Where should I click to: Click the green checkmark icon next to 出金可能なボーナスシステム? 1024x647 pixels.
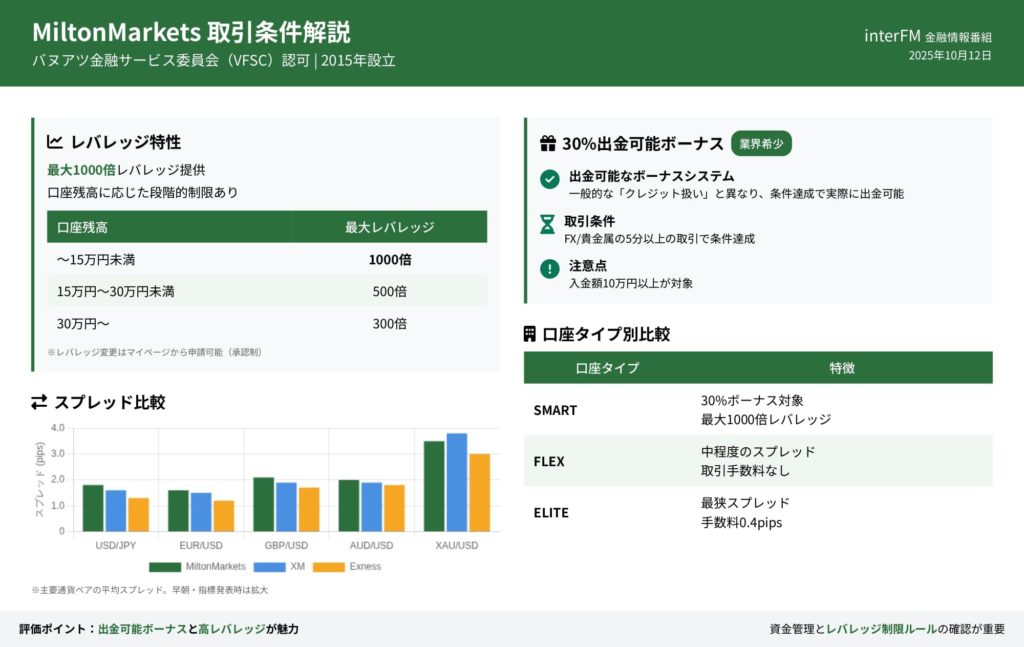[549, 179]
